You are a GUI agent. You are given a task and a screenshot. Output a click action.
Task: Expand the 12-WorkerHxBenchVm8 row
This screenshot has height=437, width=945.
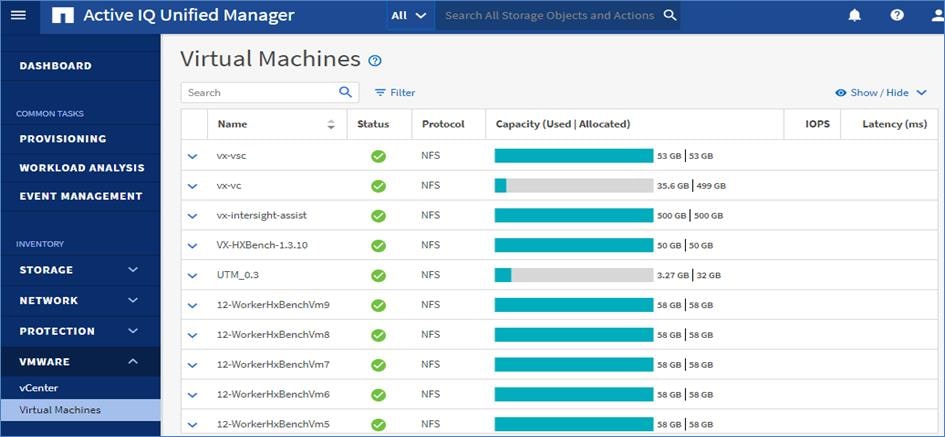(x=192, y=335)
